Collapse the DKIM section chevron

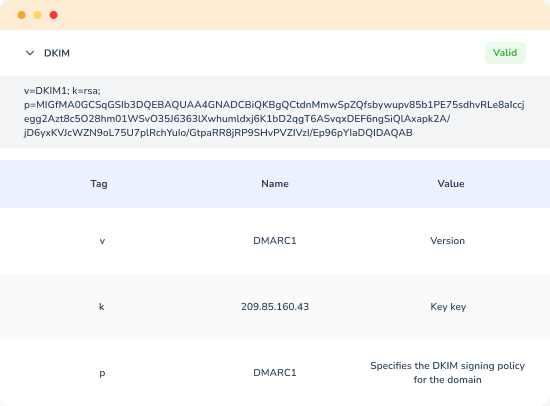pyautogui.click(x=30, y=53)
